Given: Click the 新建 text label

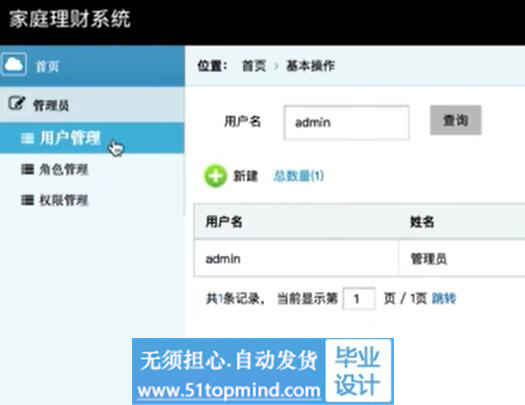Looking at the screenshot, I should pos(245,176).
